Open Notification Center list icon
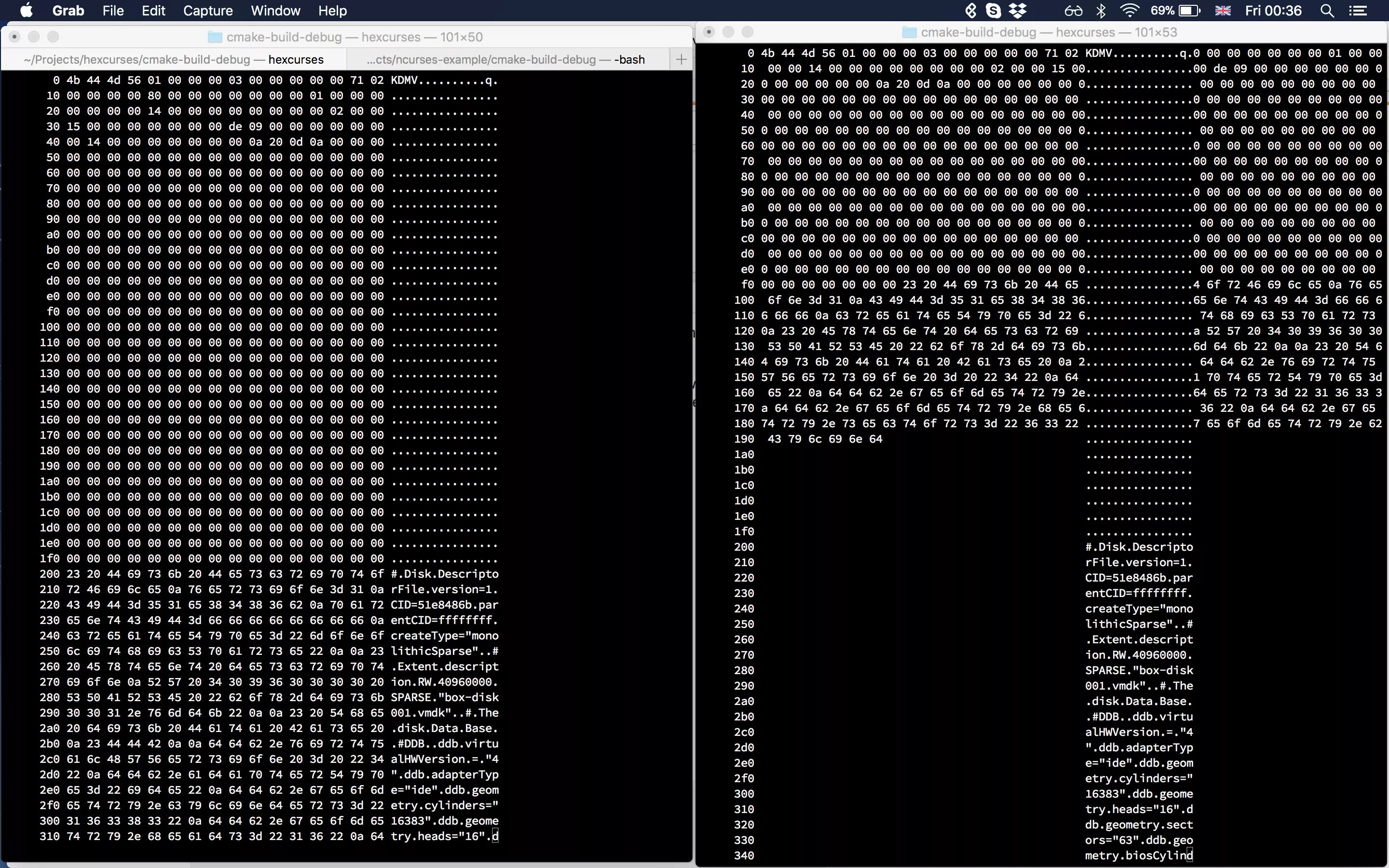1389x868 pixels. (1358, 10)
